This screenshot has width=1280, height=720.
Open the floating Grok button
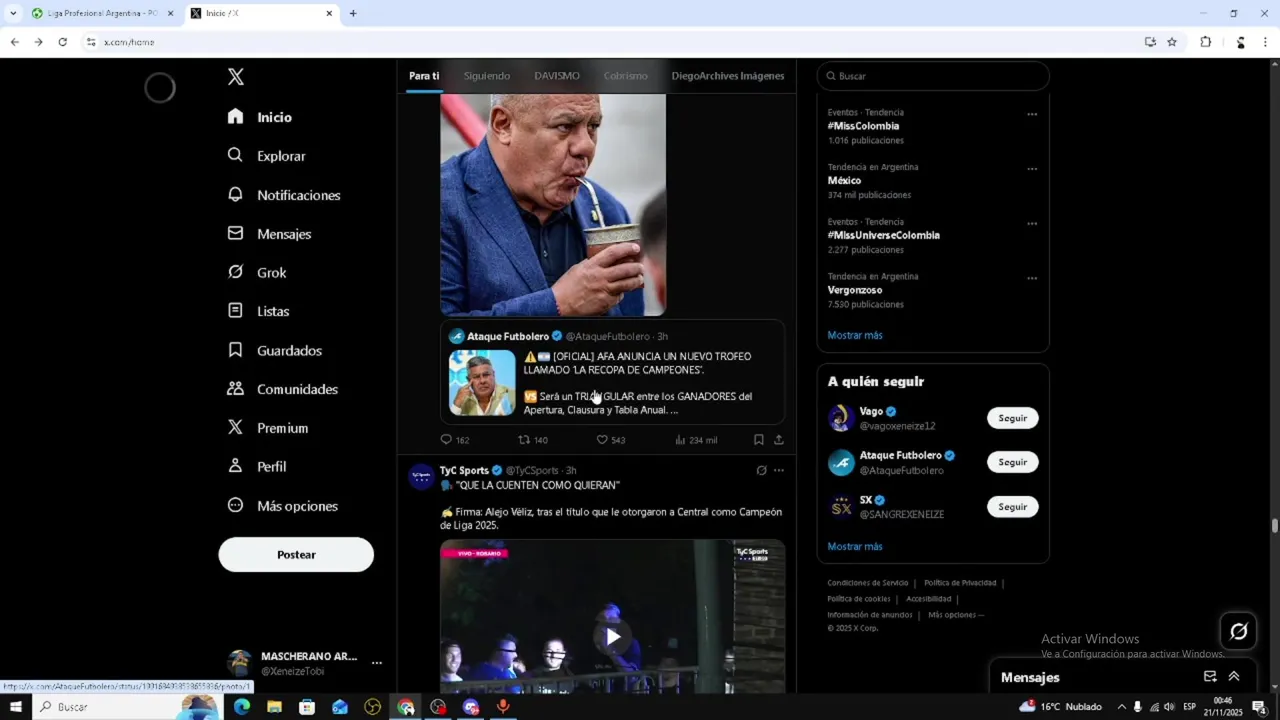(1238, 631)
